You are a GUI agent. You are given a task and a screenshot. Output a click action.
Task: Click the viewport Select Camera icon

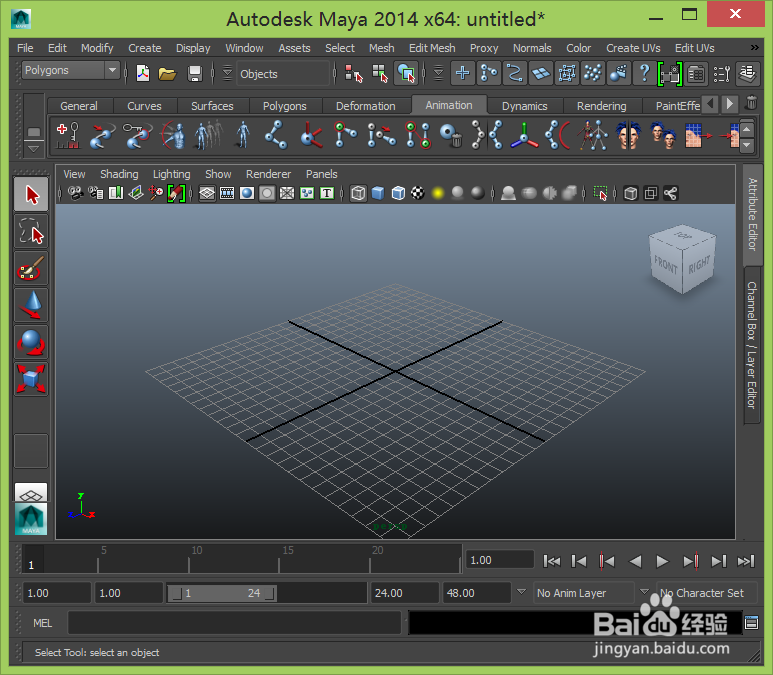(x=75, y=193)
